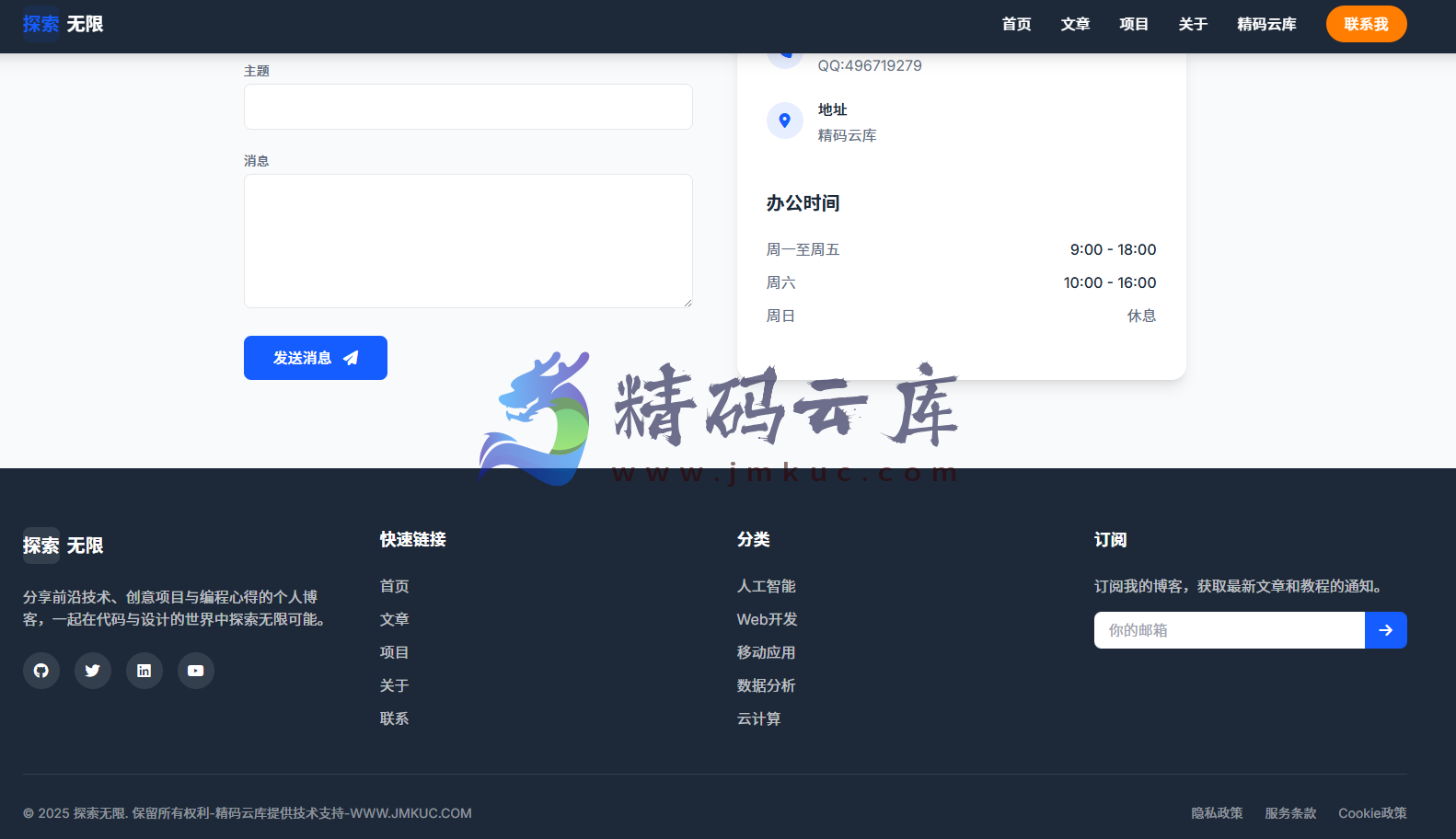Open 项目 under footer quick links
This screenshot has height=839, width=1456.
(395, 652)
